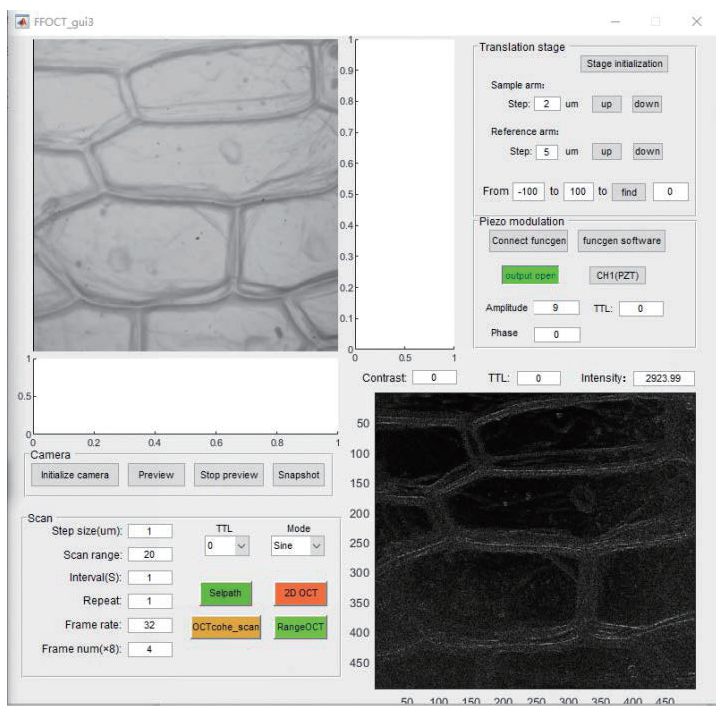Toggle the CH1(PZT) channel button
725x715 pixels.
(x=617, y=275)
